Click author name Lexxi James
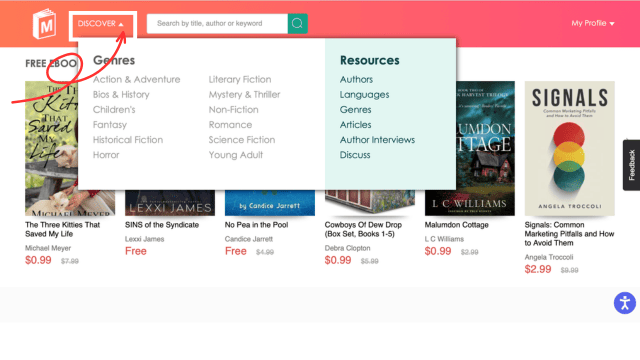640x360 pixels. click(x=144, y=239)
